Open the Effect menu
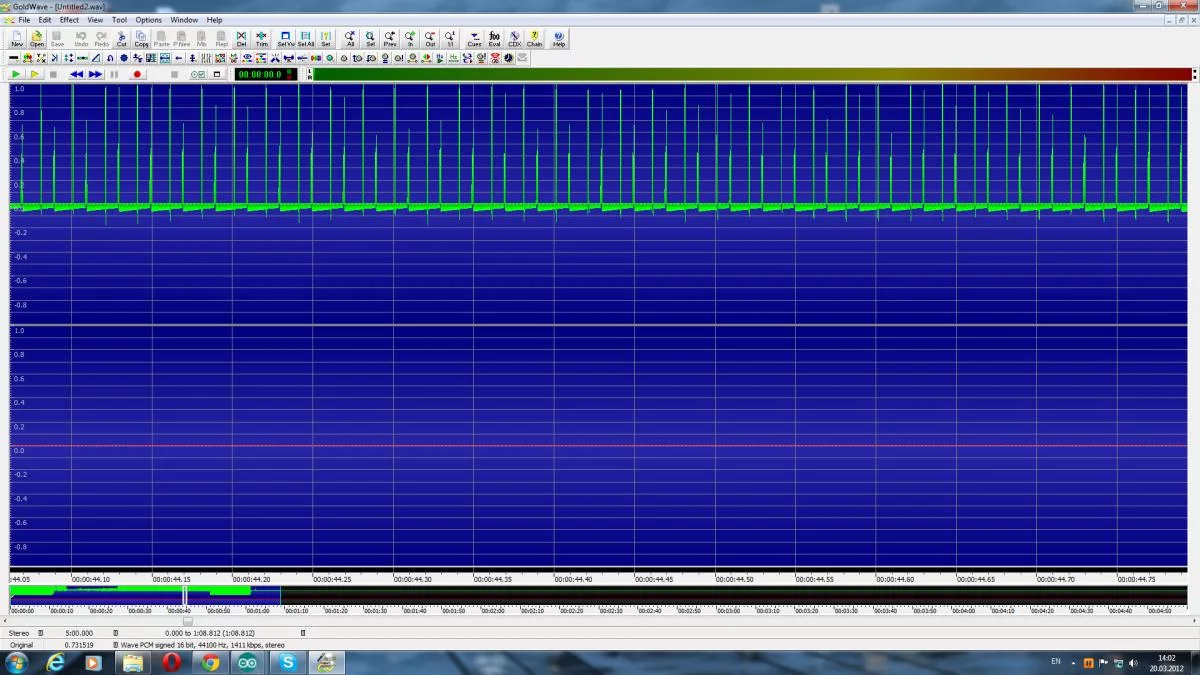This screenshot has height=675, width=1200. (69, 20)
